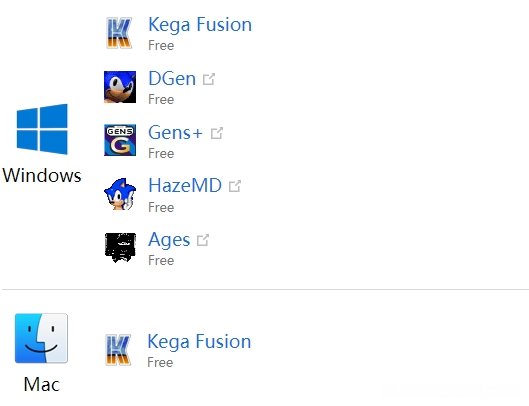Click the Kega Fusion icon under Windows

pyautogui.click(x=119, y=33)
